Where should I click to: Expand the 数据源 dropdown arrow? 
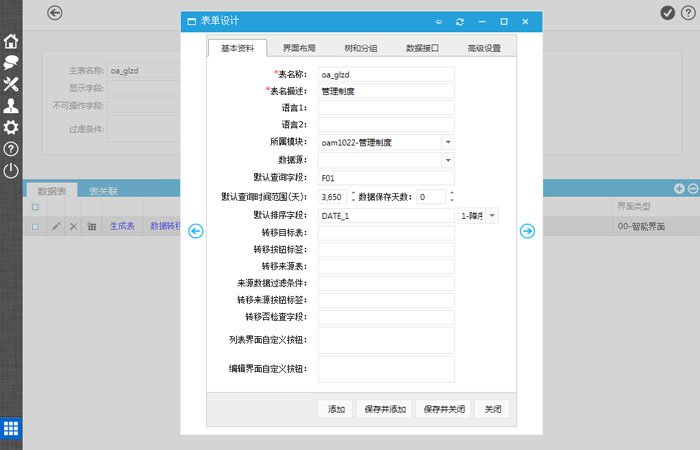pyautogui.click(x=448, y=160)
